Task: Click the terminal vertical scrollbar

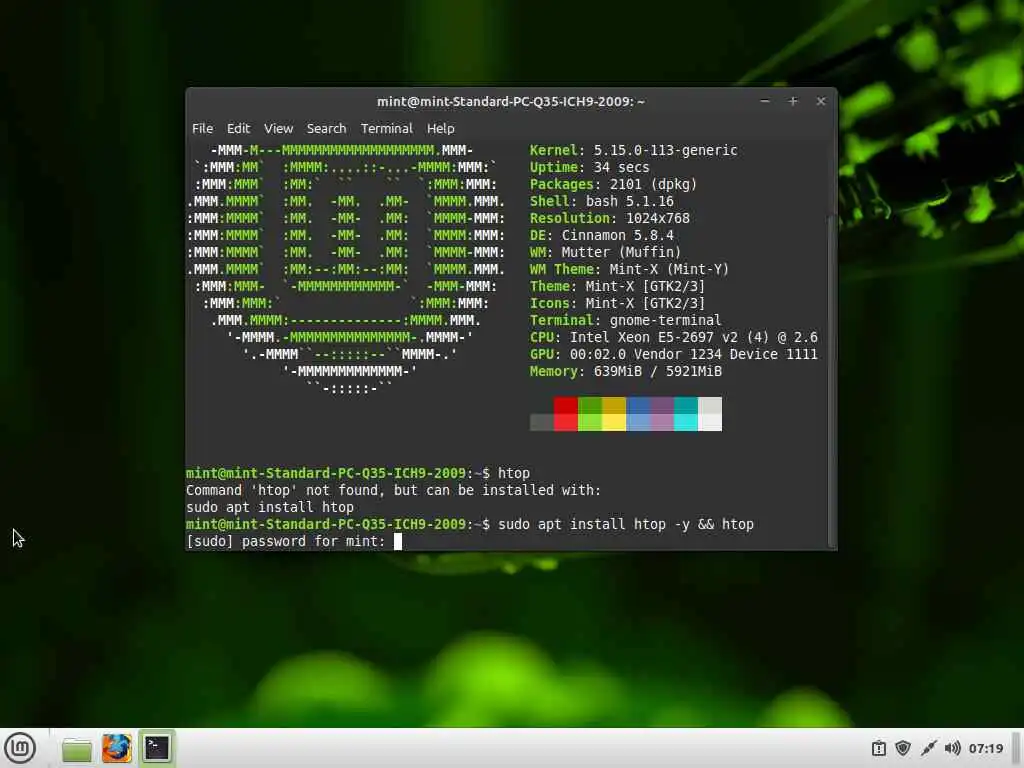Action: click(x=831, y=380)
